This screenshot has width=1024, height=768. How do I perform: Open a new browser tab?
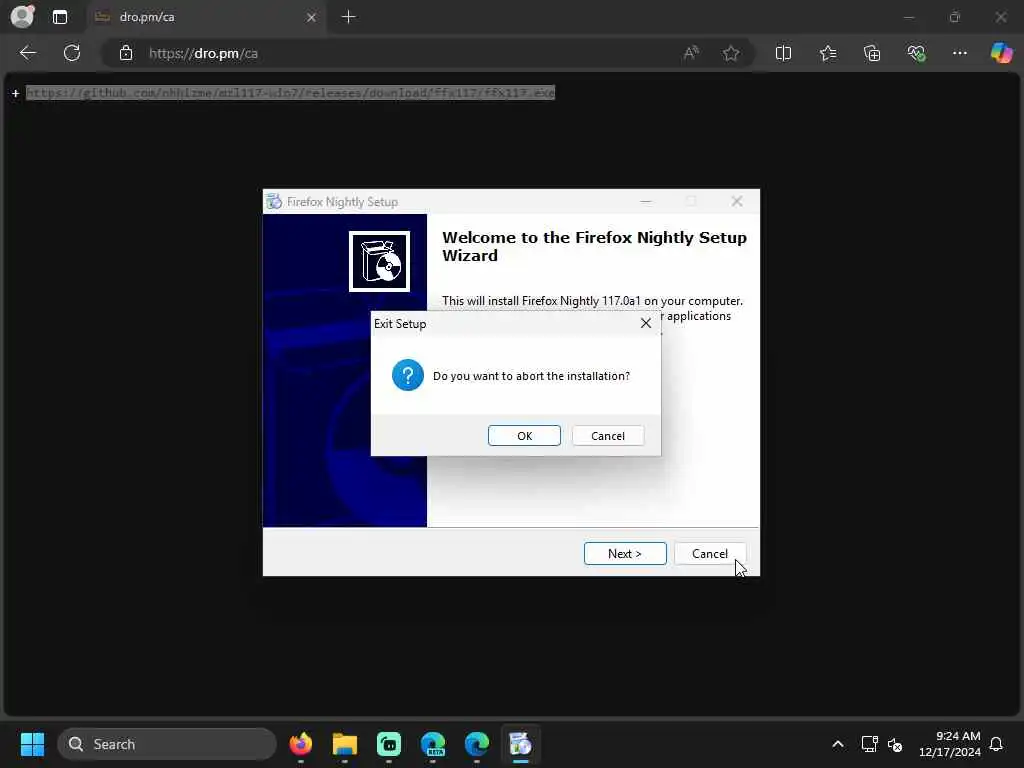coord(349,17)
